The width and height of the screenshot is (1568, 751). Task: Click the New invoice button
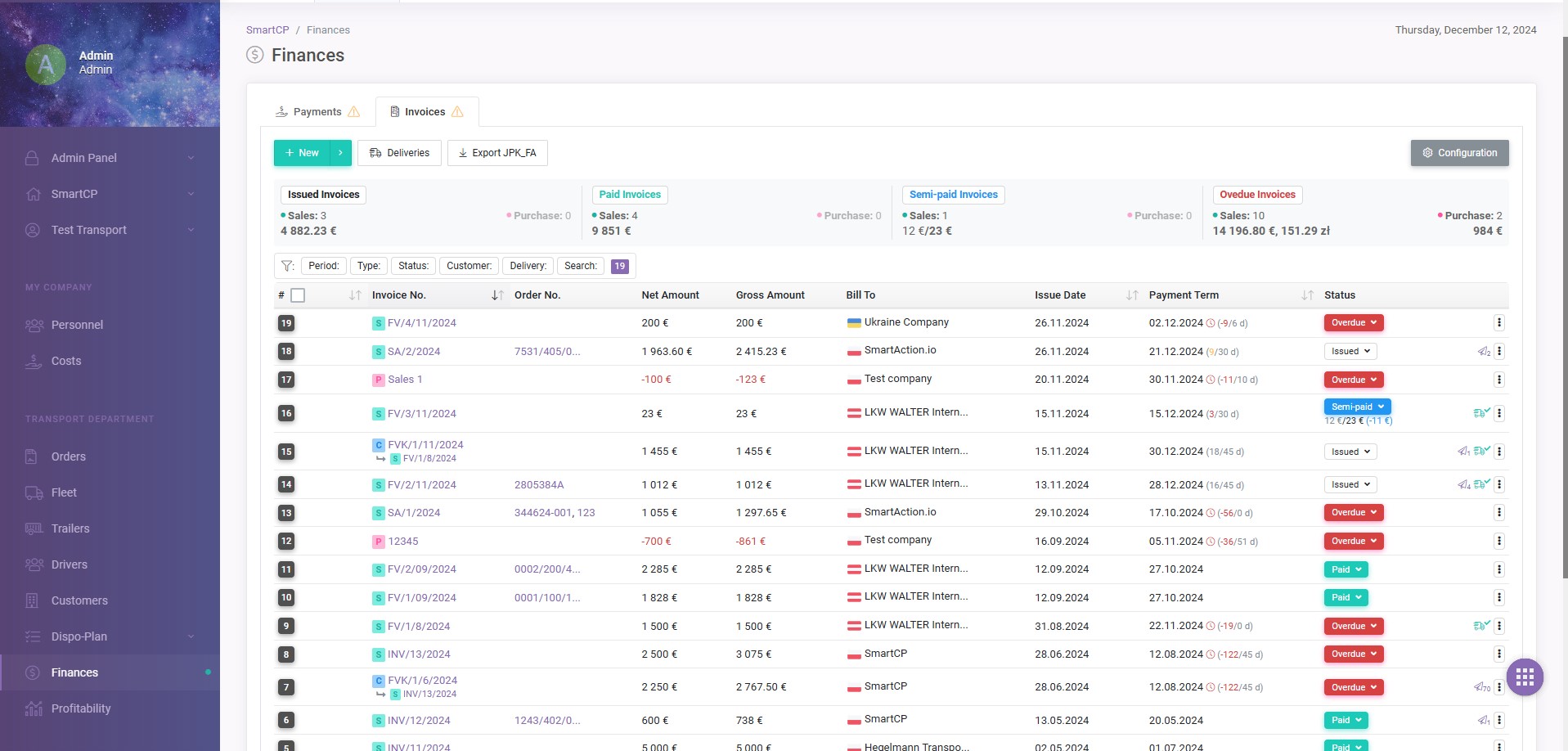coord(302,153)
